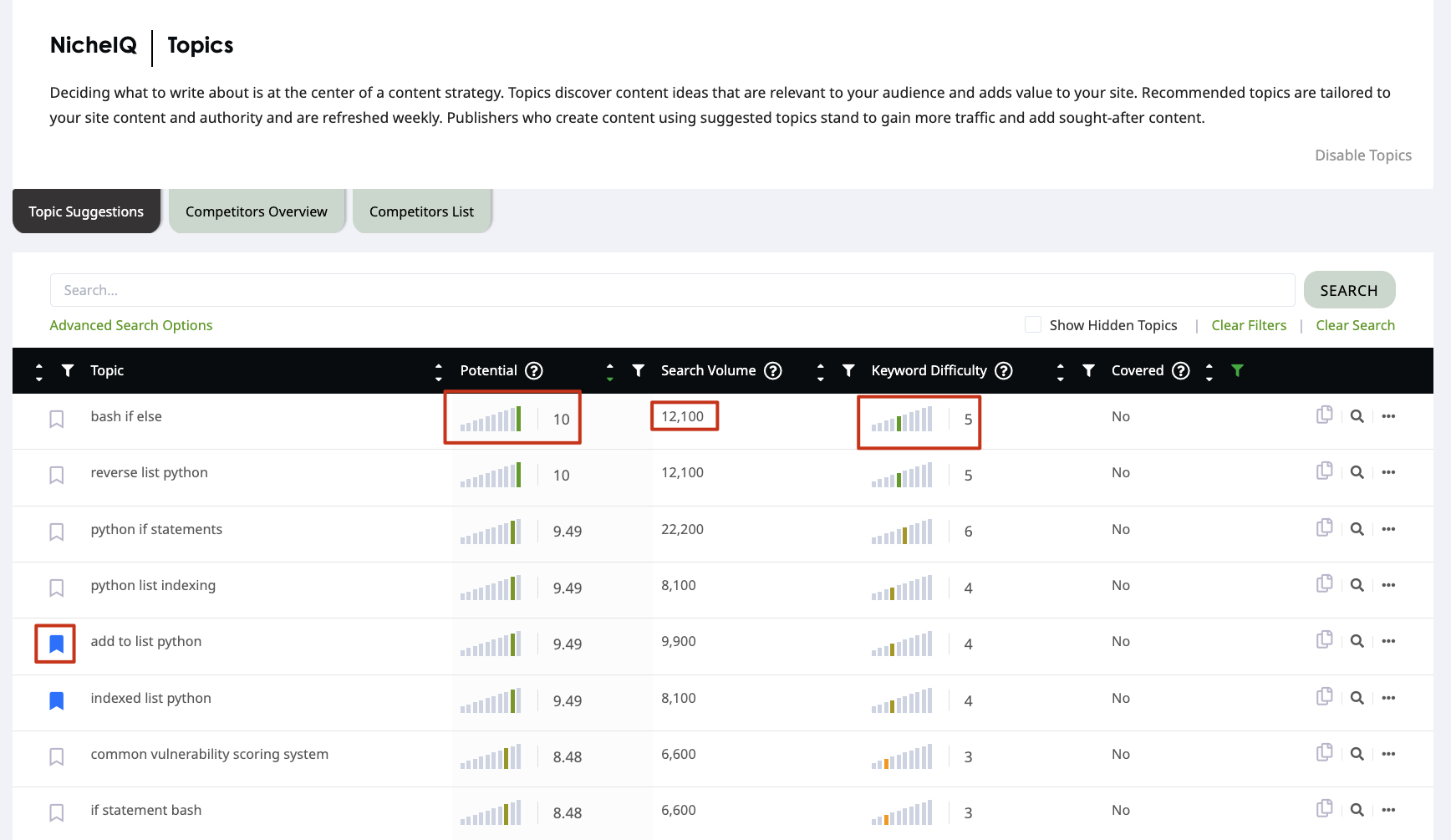Bookmark the 'if statement bash' topic
Image resolution: width=1451 pixels, height=840 pixels.
(x=57, y=812)
